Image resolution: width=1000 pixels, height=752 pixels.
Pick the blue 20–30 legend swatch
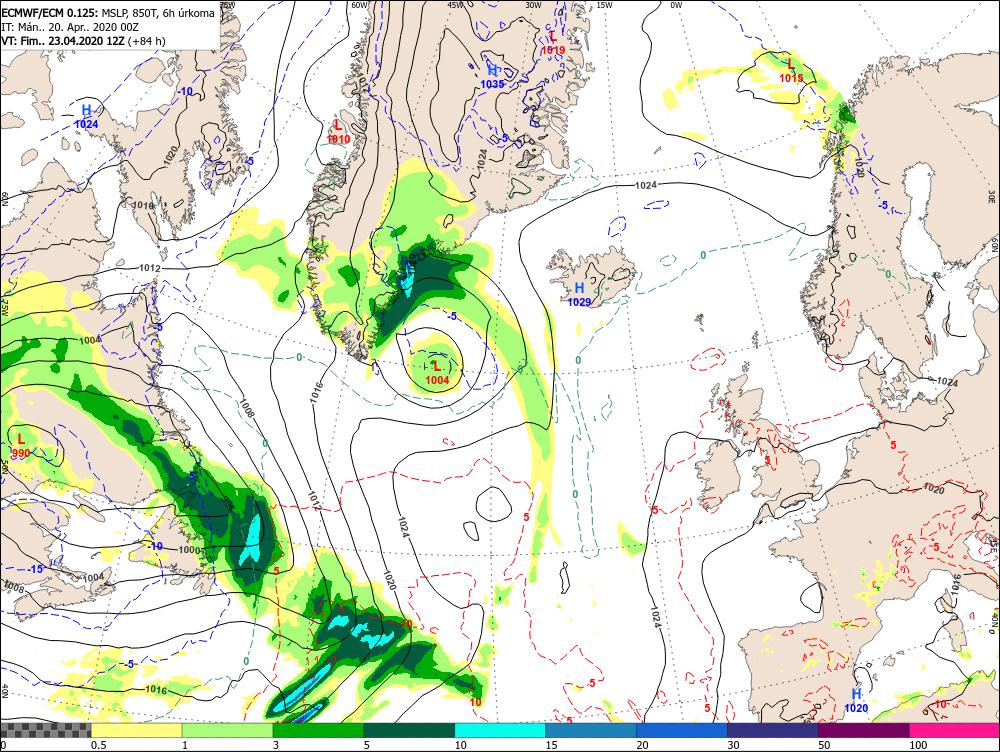(x=682, y=730)
